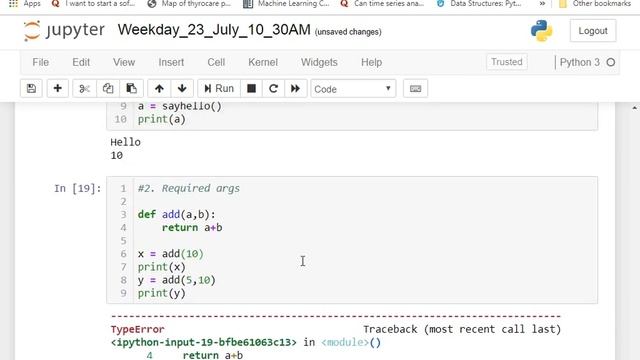Restart the kernel with the circular arrow
Viewport: 640px width, 360px height.
pyautogui.click(x=273, y=89)
